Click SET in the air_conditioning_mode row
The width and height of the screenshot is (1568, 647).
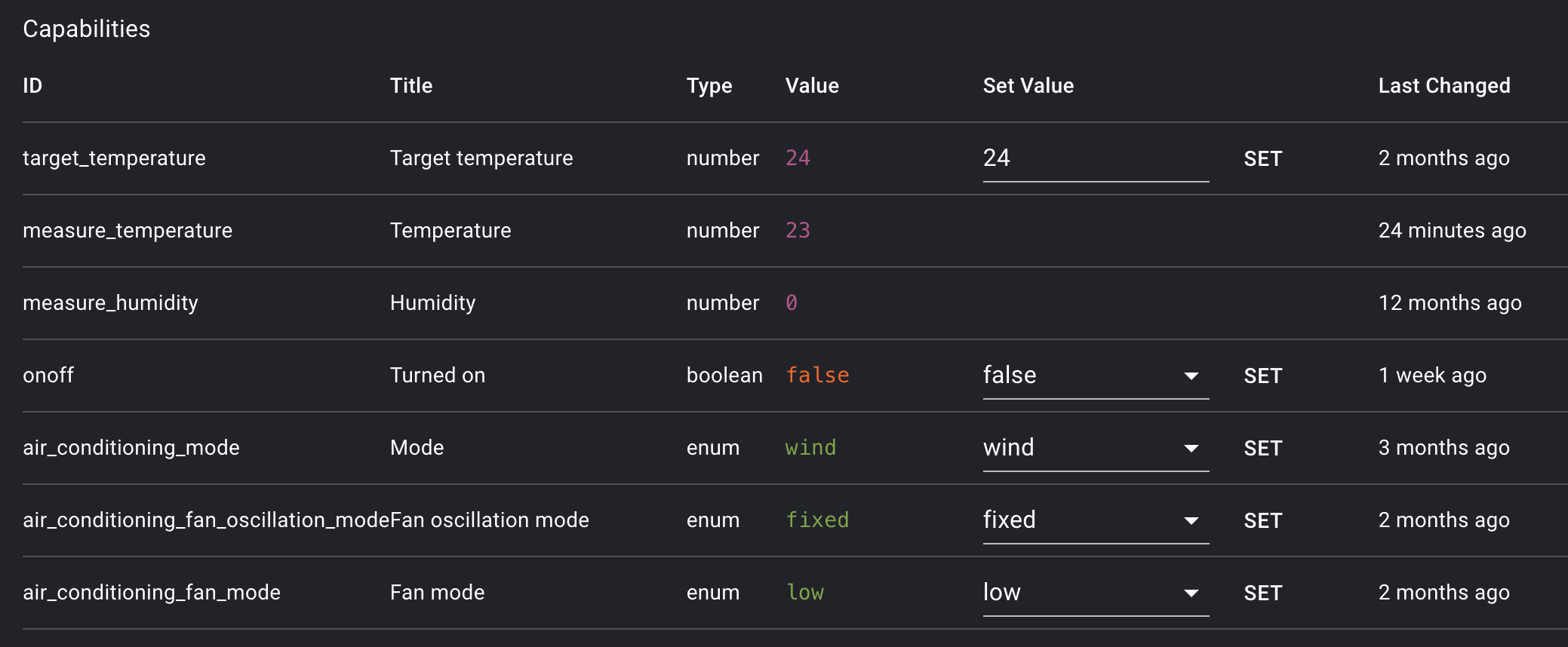tap(1262, 449)
